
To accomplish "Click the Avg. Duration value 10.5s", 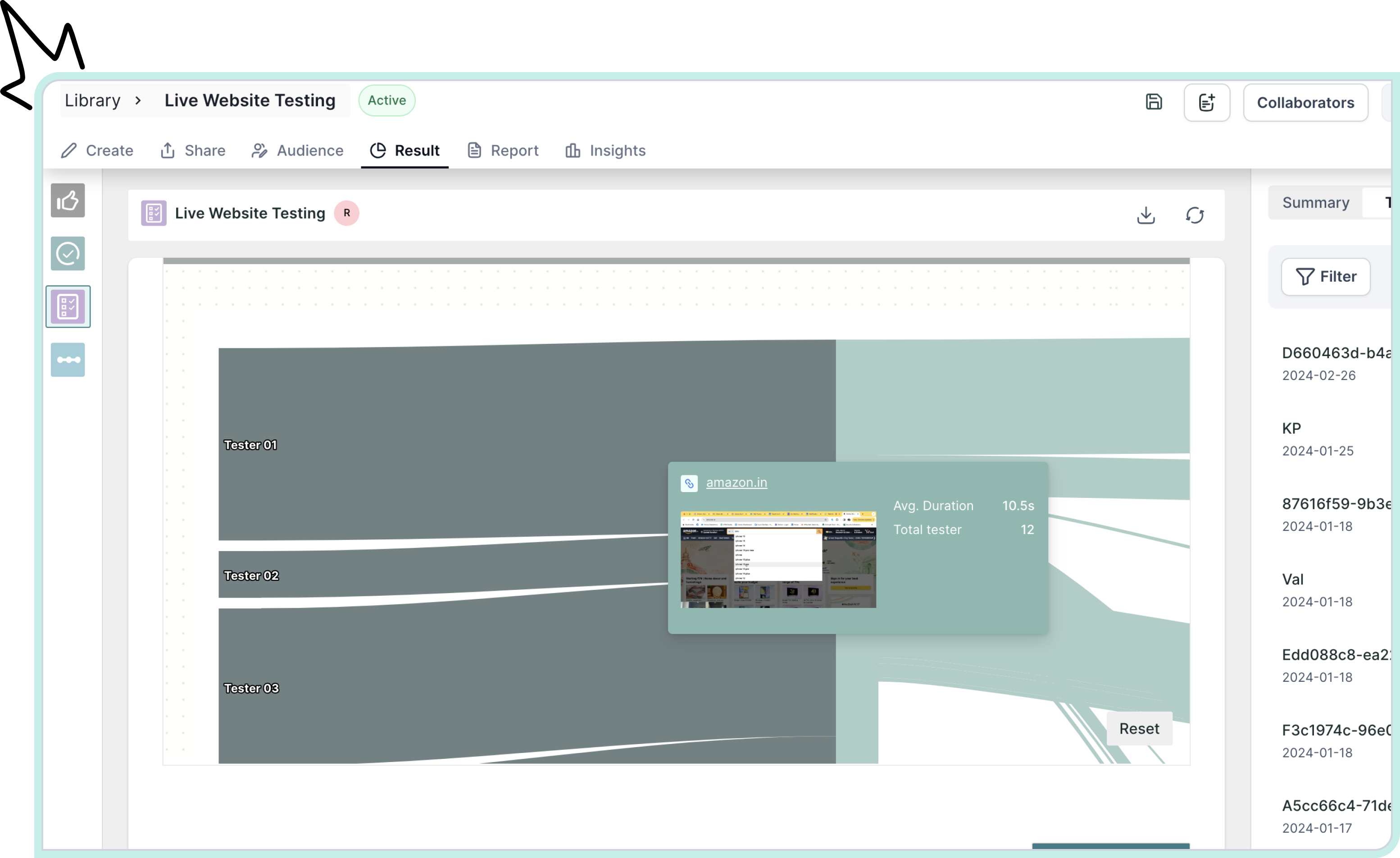I will pyautogui.click(x=1018, y=506).
